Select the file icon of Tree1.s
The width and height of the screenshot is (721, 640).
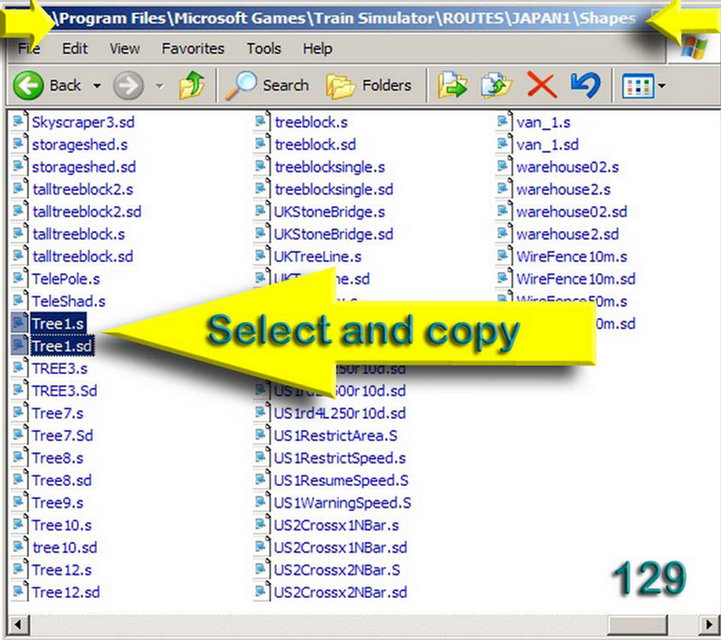point(19,323)
